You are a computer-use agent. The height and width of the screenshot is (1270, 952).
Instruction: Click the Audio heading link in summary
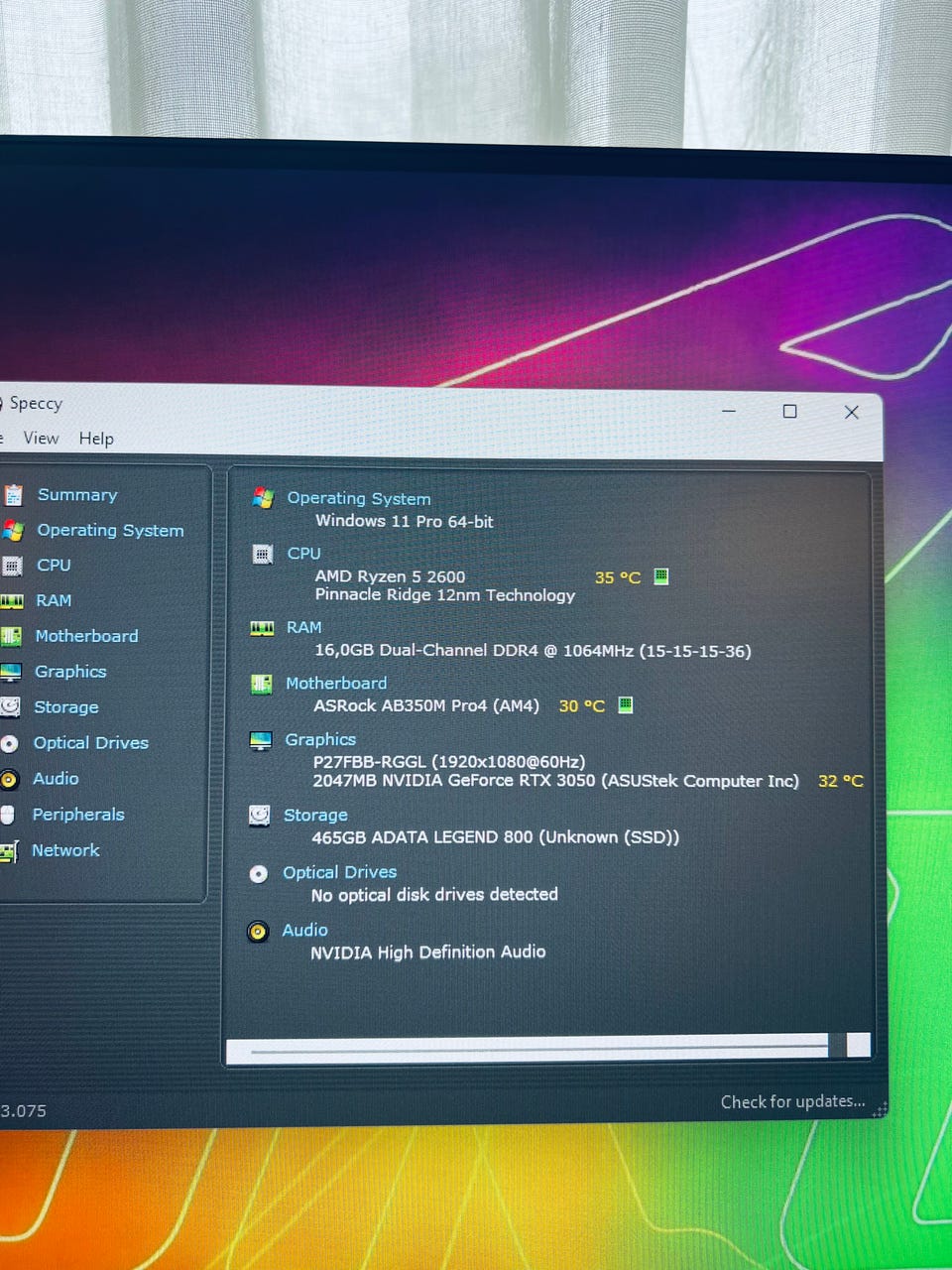coord(304,930)
